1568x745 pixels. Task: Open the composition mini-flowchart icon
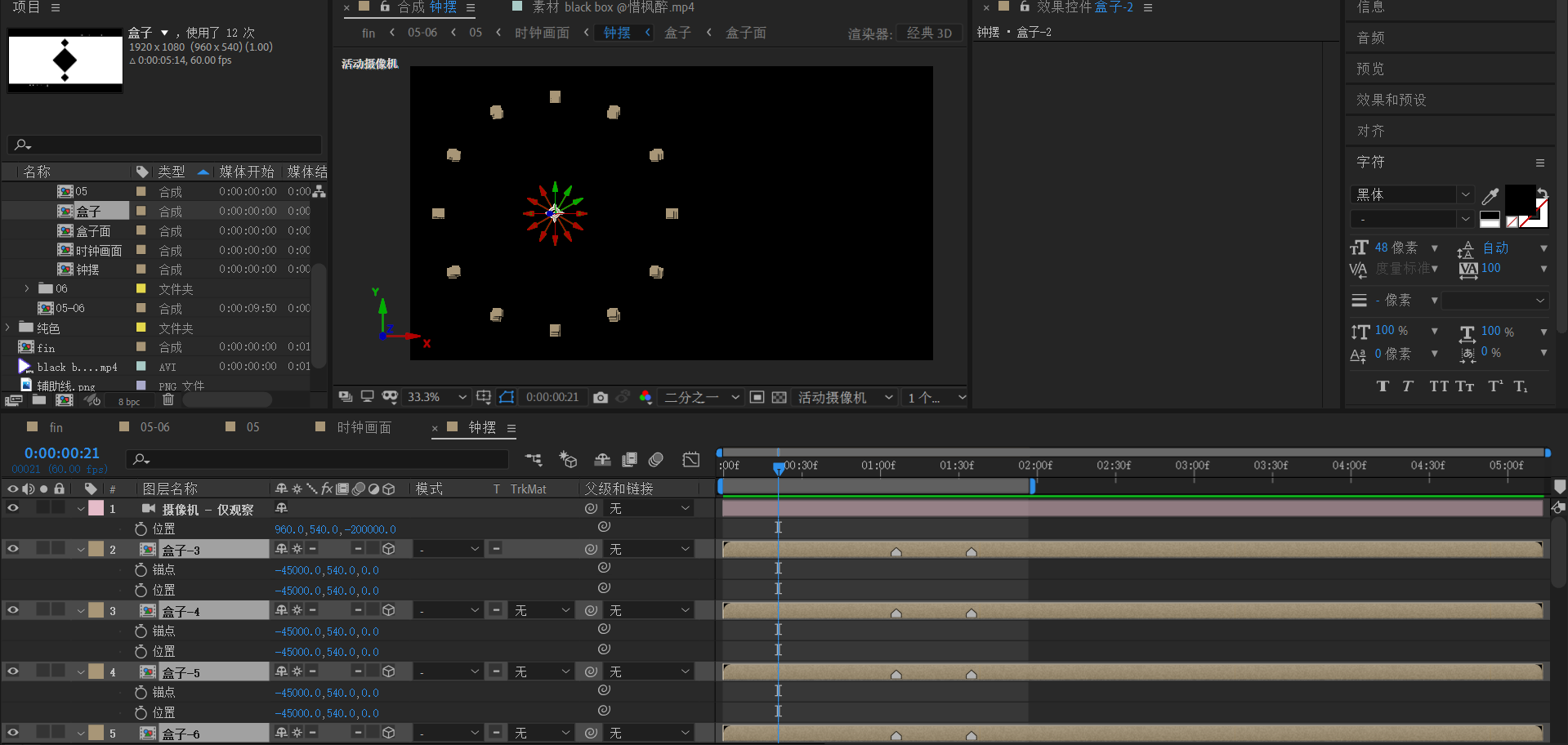(x=534, y=460)
